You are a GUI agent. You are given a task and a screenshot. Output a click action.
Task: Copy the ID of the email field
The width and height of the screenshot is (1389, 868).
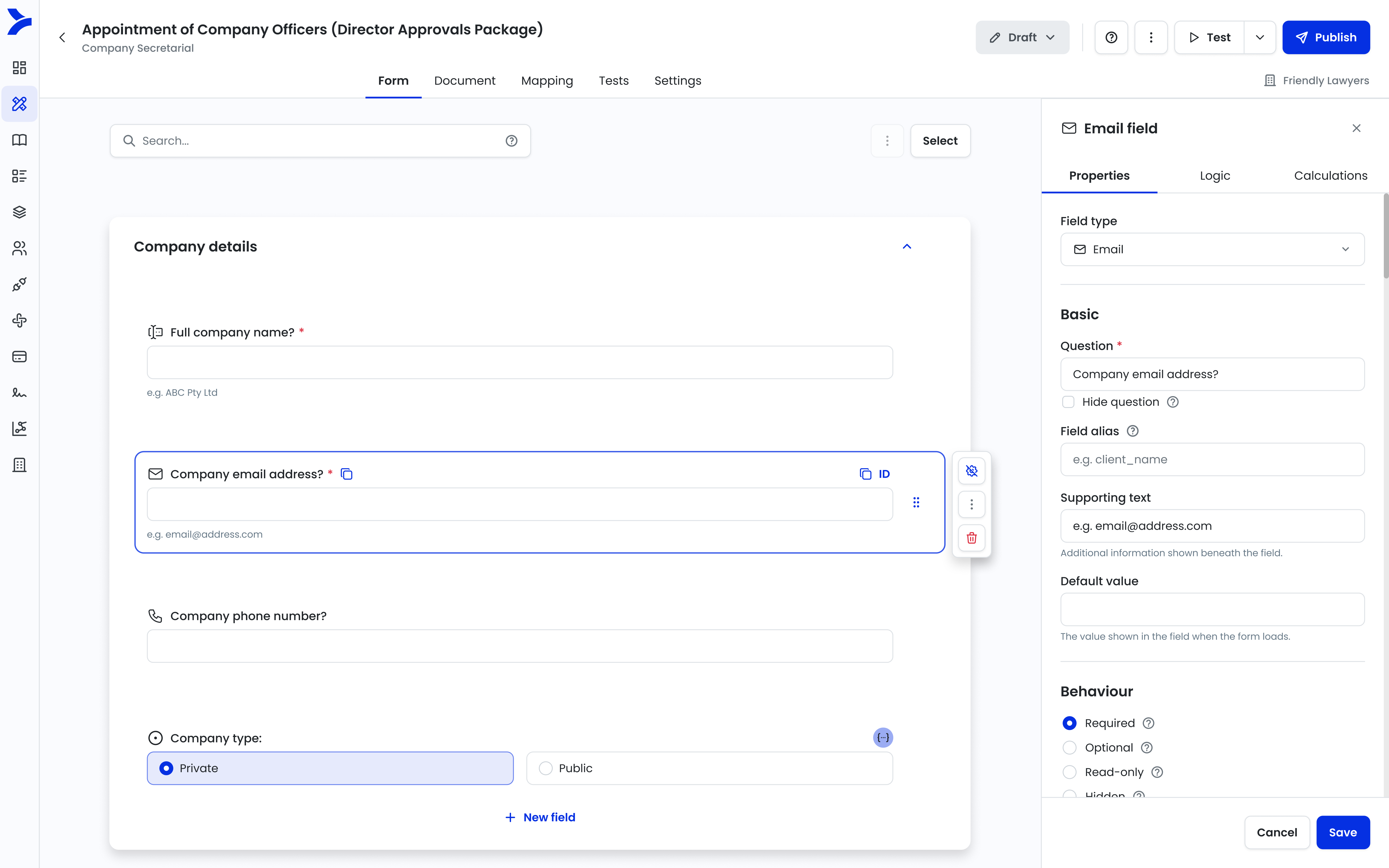tap(866, 474)
